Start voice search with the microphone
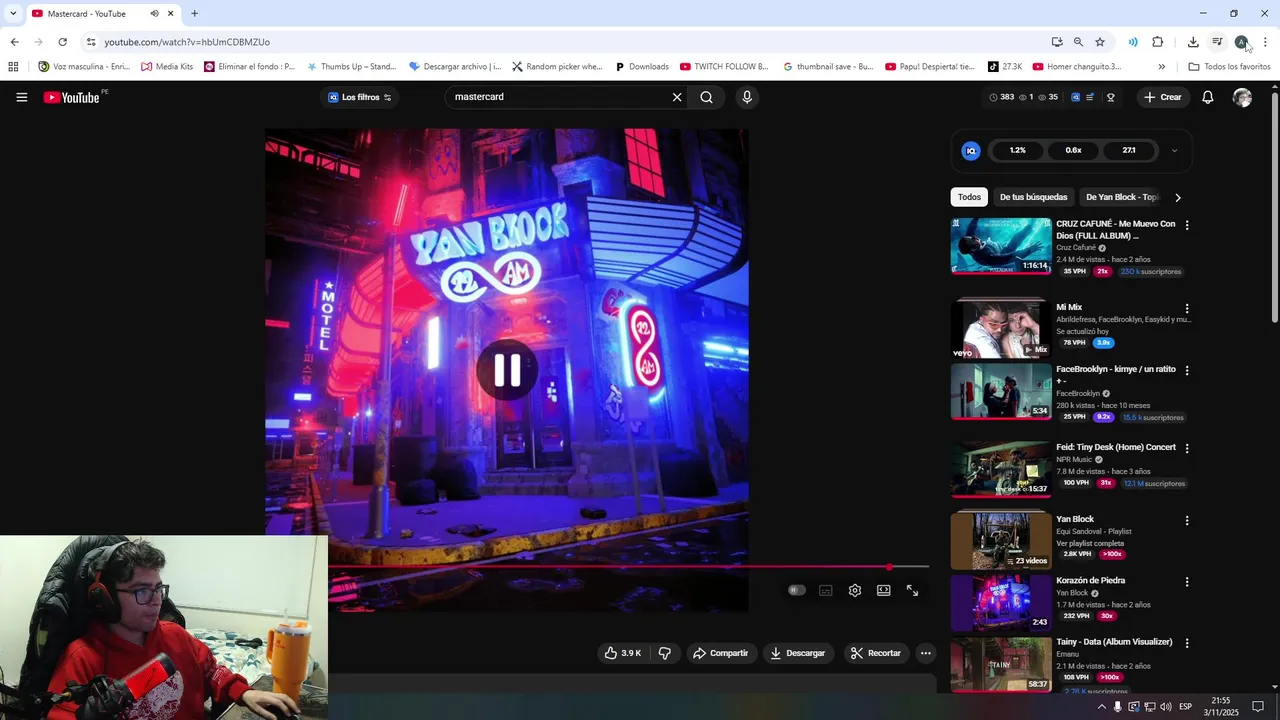This screenshot has width=1280, height=720. click(746, 97)
